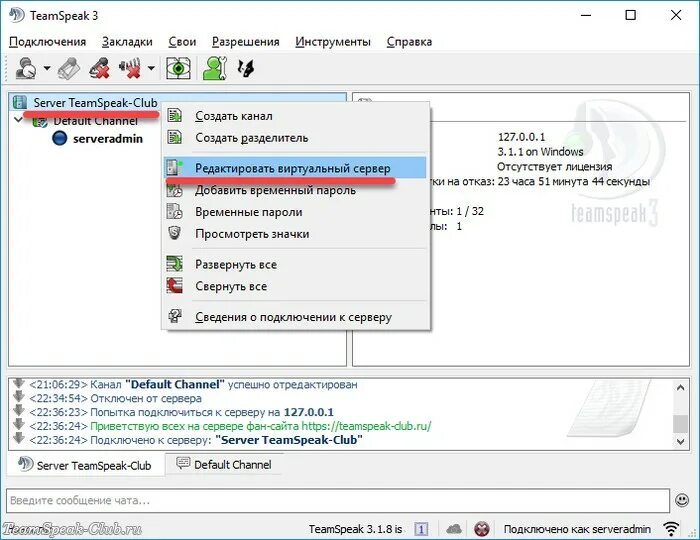
Task: Click the red arrow Свернуть все icon
Action: pyautogui.click(x=175, y=286)
